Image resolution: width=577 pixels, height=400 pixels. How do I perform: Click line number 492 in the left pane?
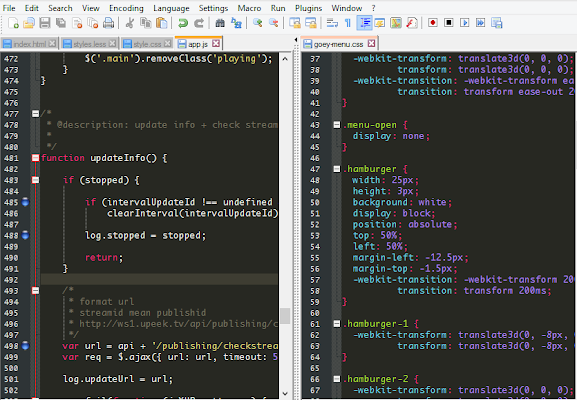[x=11, y=280]
